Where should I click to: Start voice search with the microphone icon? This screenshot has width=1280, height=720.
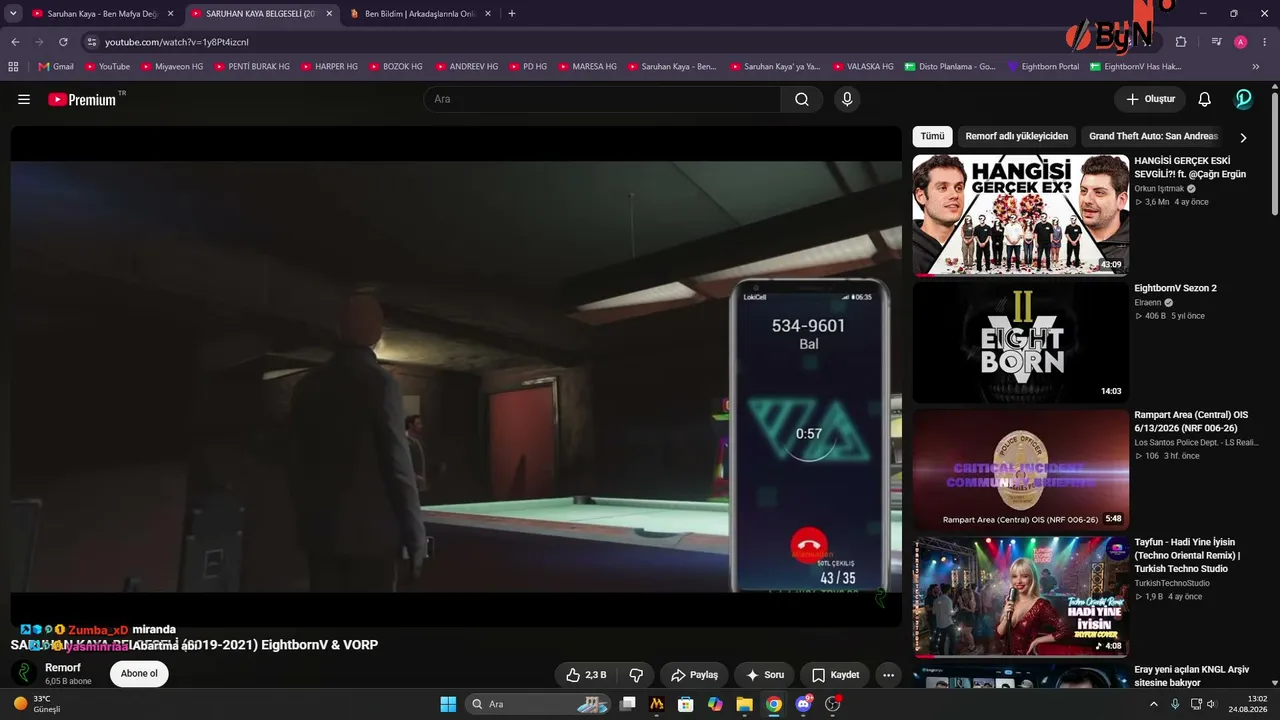click(x=847, y=99)
